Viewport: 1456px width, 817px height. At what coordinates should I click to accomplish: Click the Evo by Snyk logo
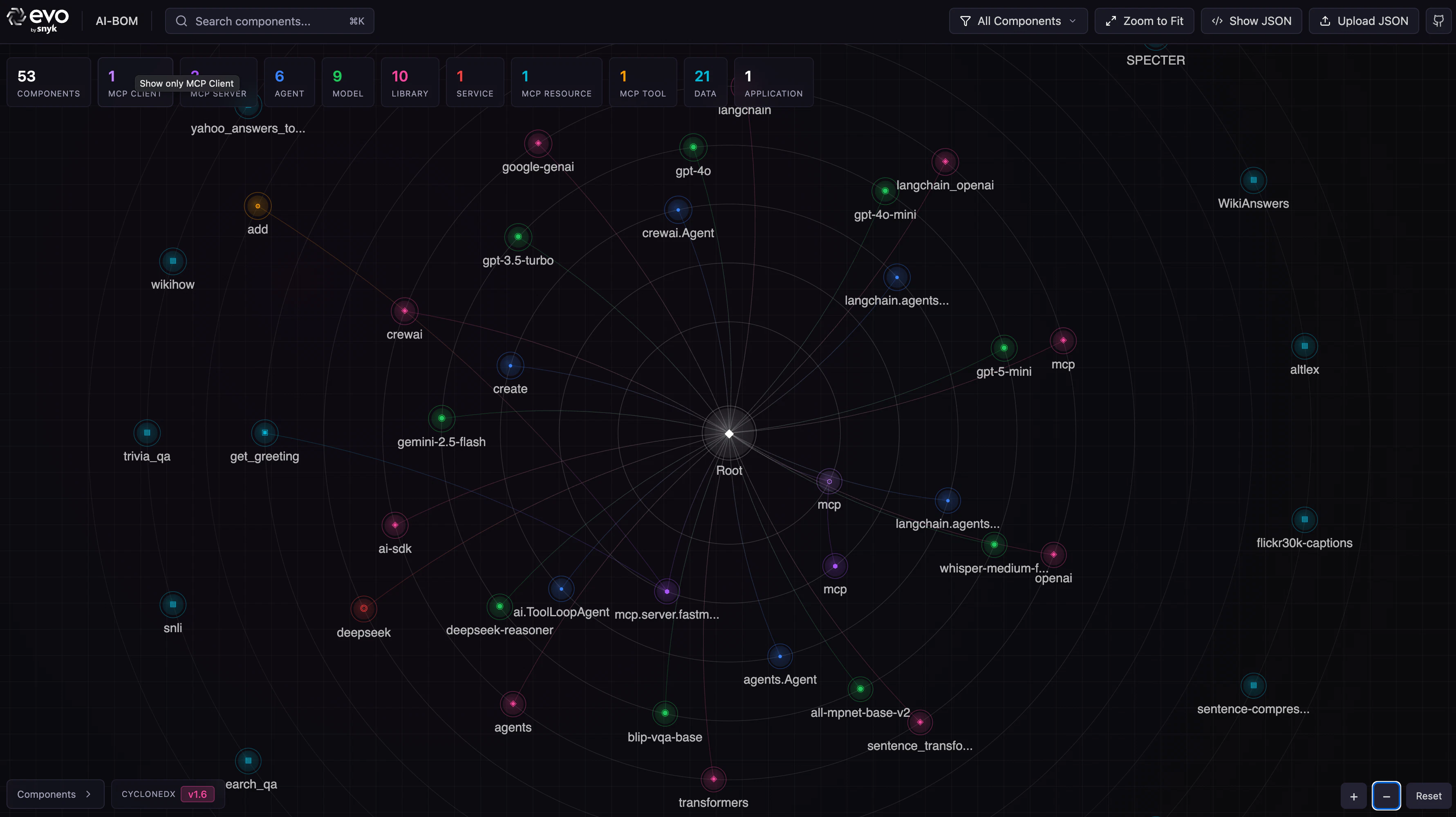(38, 20)
